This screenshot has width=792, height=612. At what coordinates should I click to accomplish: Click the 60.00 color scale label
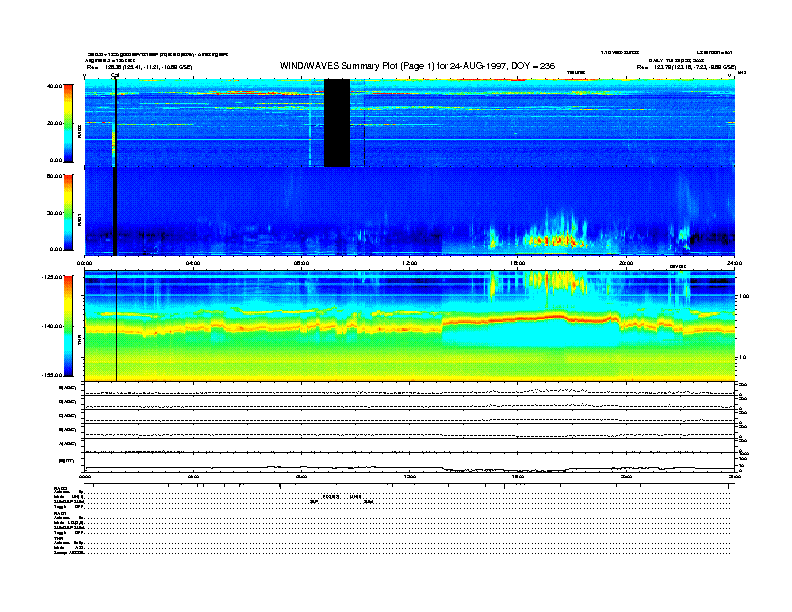pos(54,176)
